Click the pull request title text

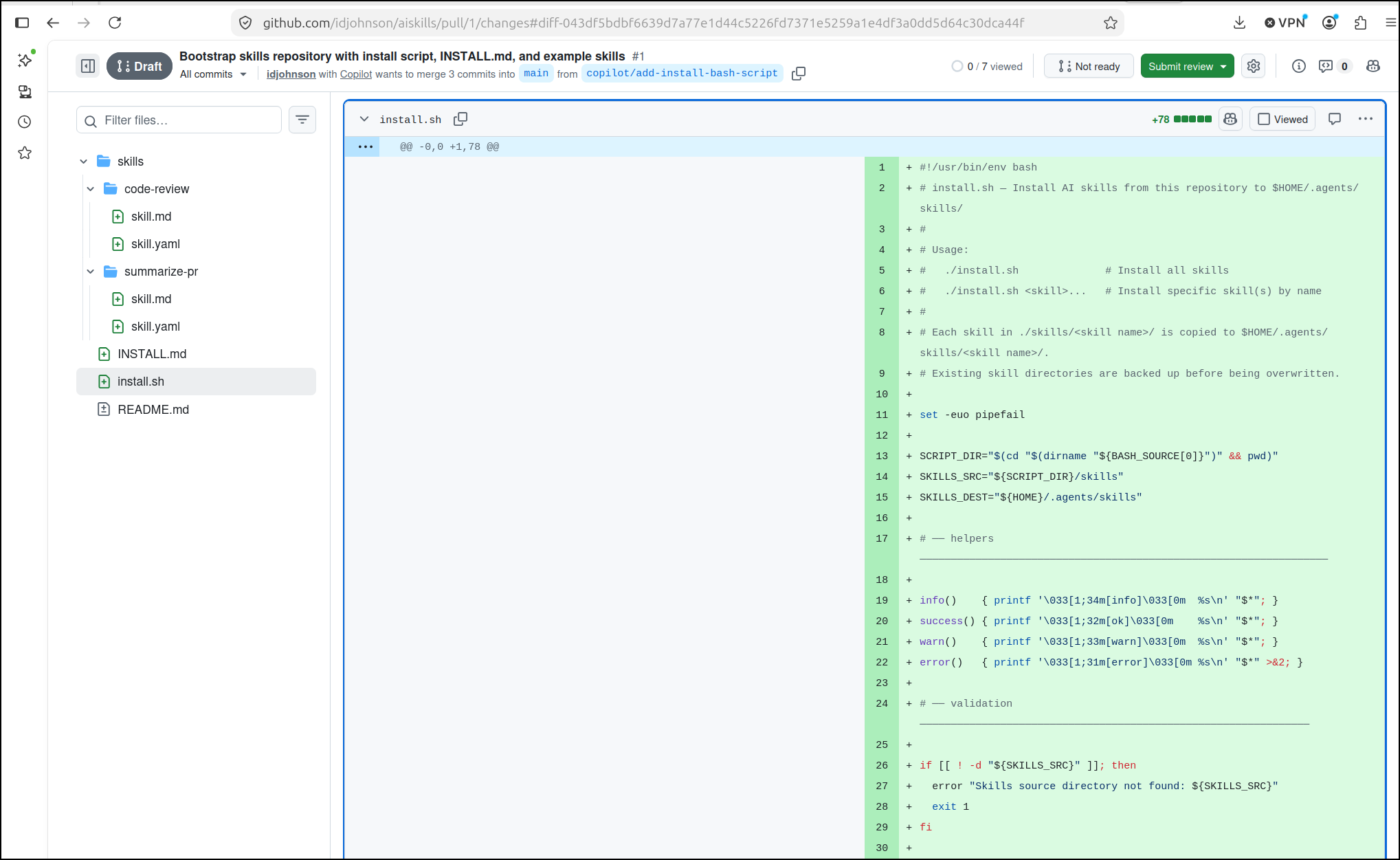click(402, 56)
